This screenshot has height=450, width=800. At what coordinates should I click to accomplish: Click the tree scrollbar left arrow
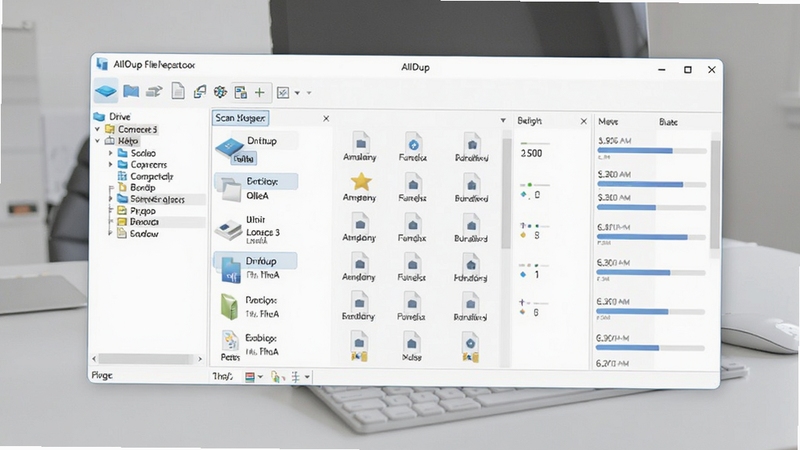click(94, 359)
